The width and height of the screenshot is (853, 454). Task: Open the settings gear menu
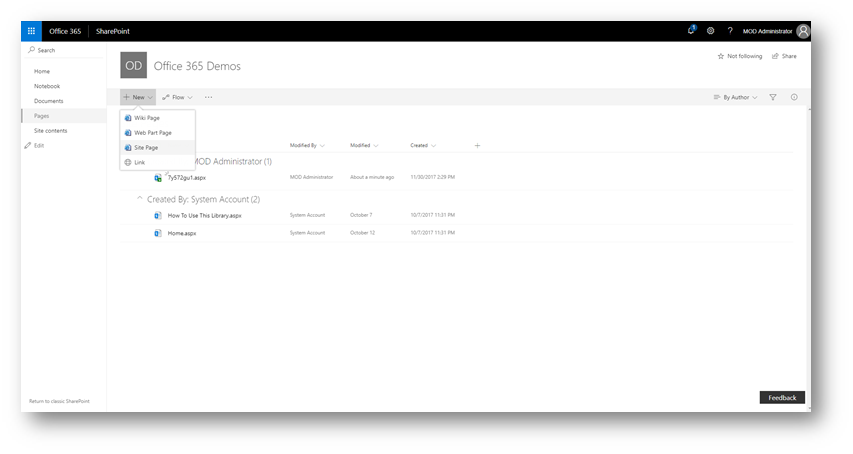710,31
